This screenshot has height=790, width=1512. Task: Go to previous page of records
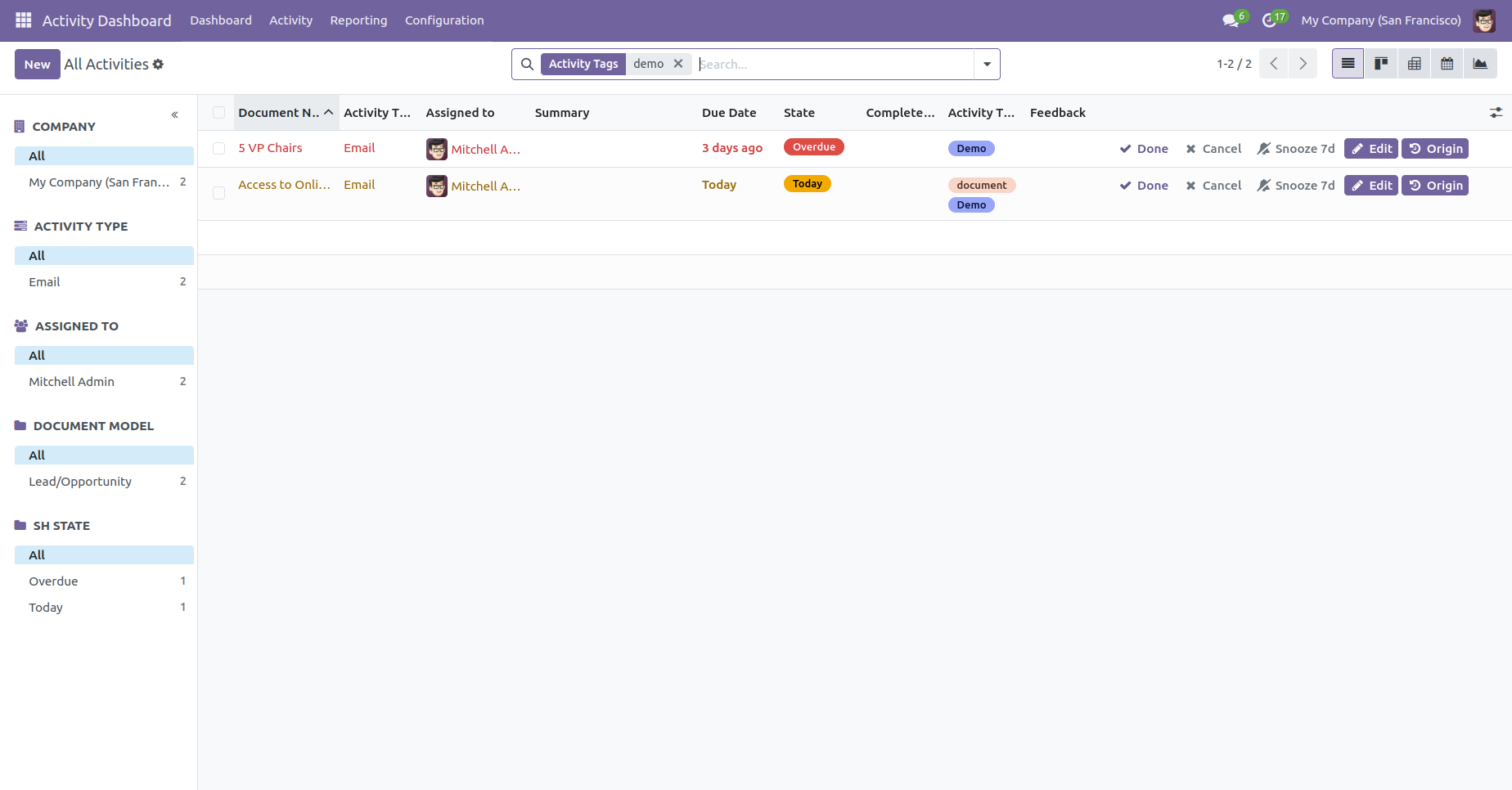tap(1274, 64)
